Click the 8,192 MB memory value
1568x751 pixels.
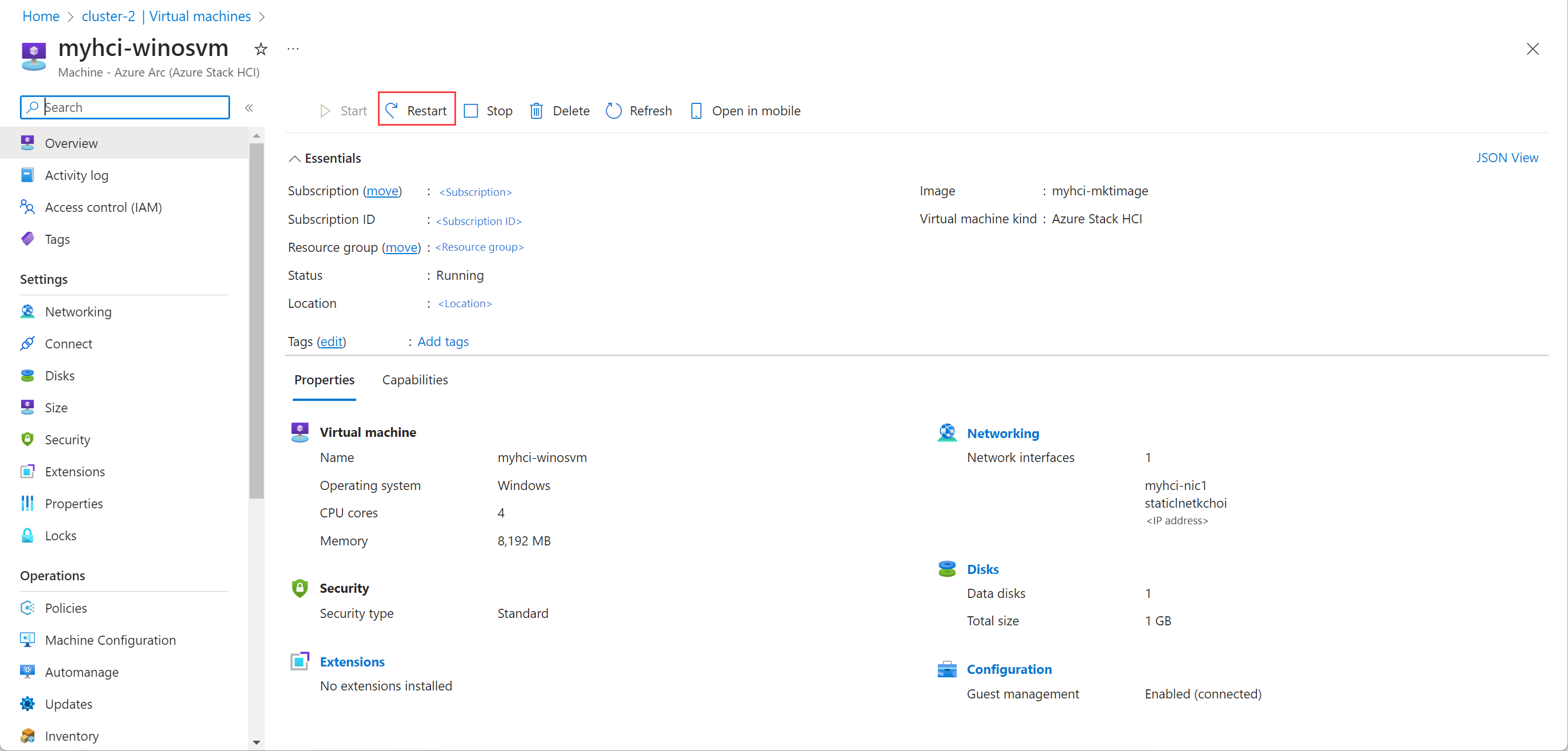[x=523, y=541]
